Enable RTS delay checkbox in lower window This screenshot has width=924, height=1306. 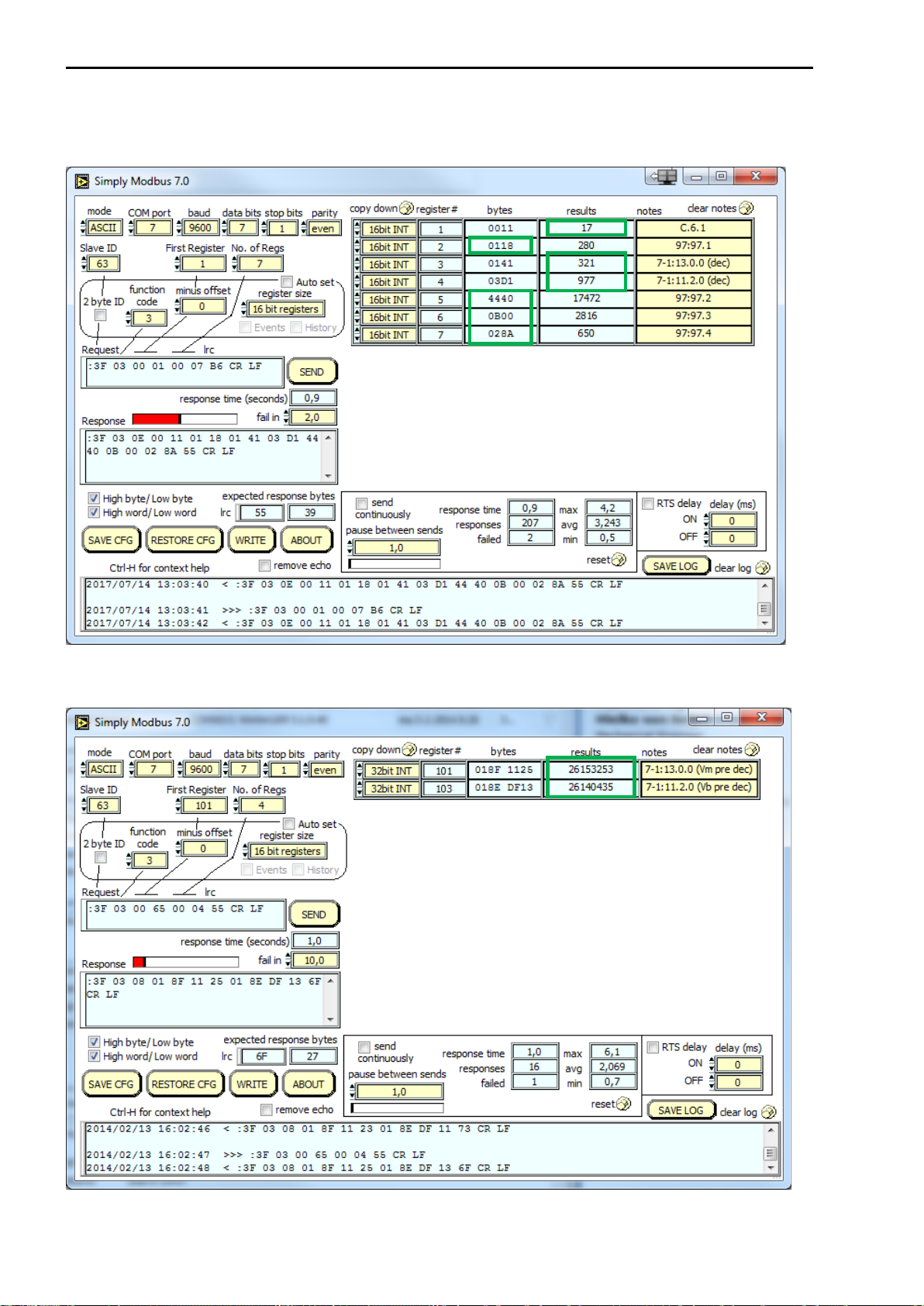point(653,1047)
